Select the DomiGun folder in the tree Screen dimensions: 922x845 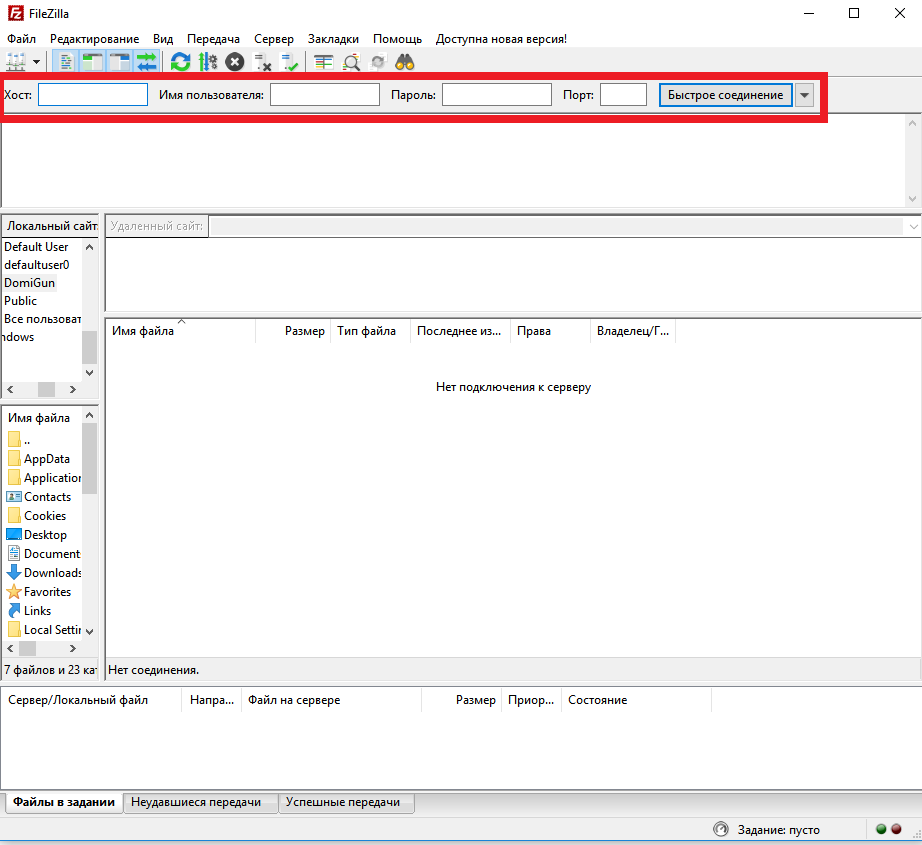click(29, 283)
